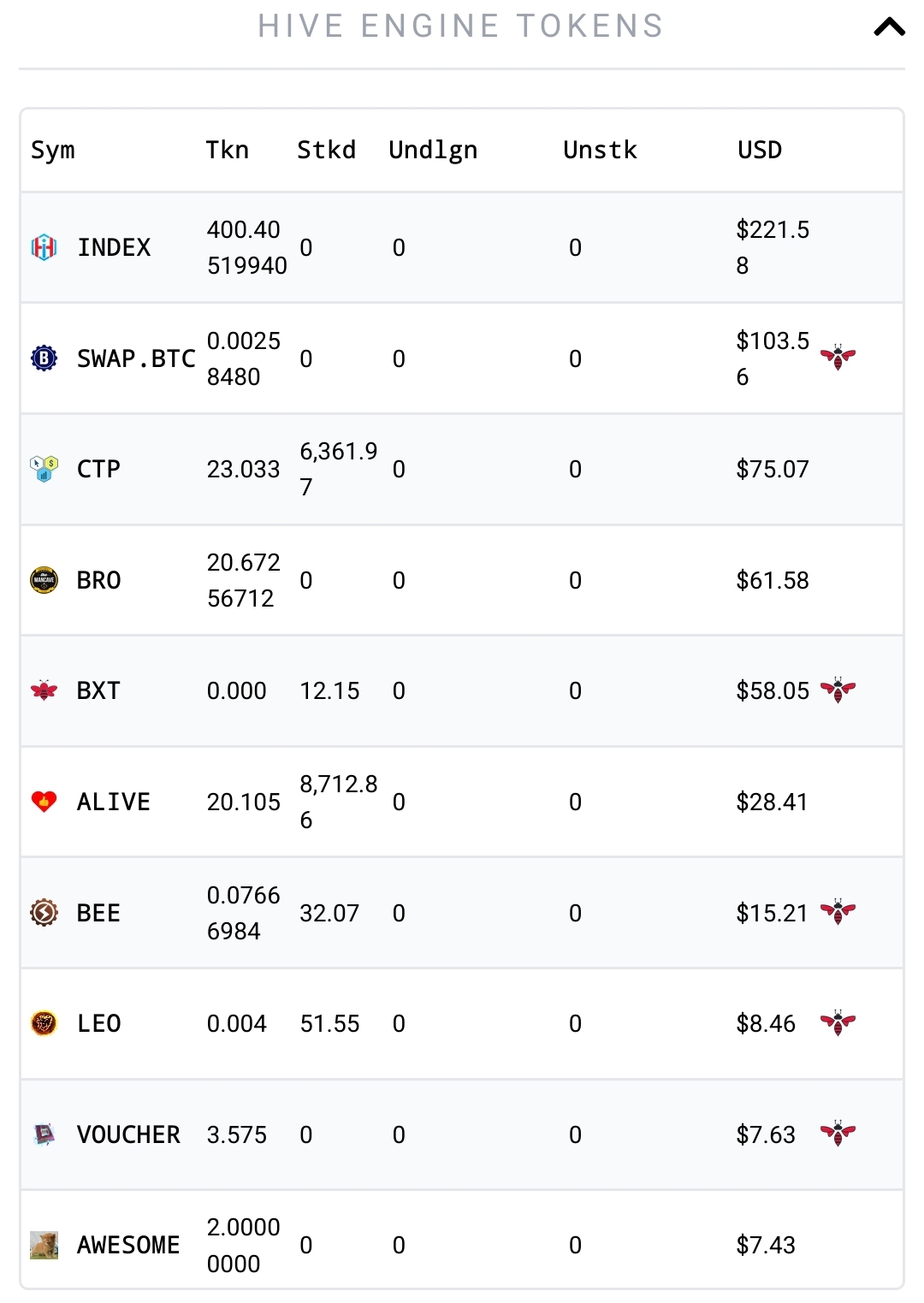Viewport: 924px width, 1303px height.
Task: Sort table by Sym column header
Action: pyautogui.click(x=53, y=151)
